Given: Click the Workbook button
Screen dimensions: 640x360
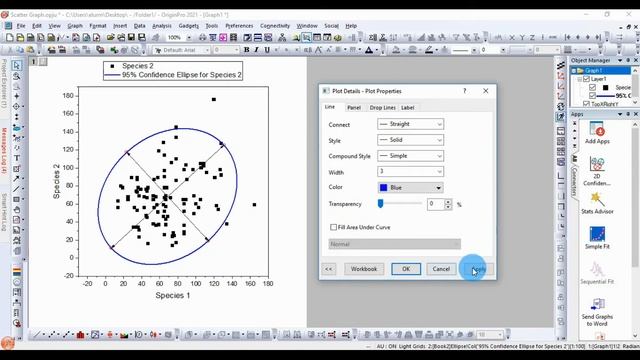Looking at the screenshot, I should tap(364, 269).
